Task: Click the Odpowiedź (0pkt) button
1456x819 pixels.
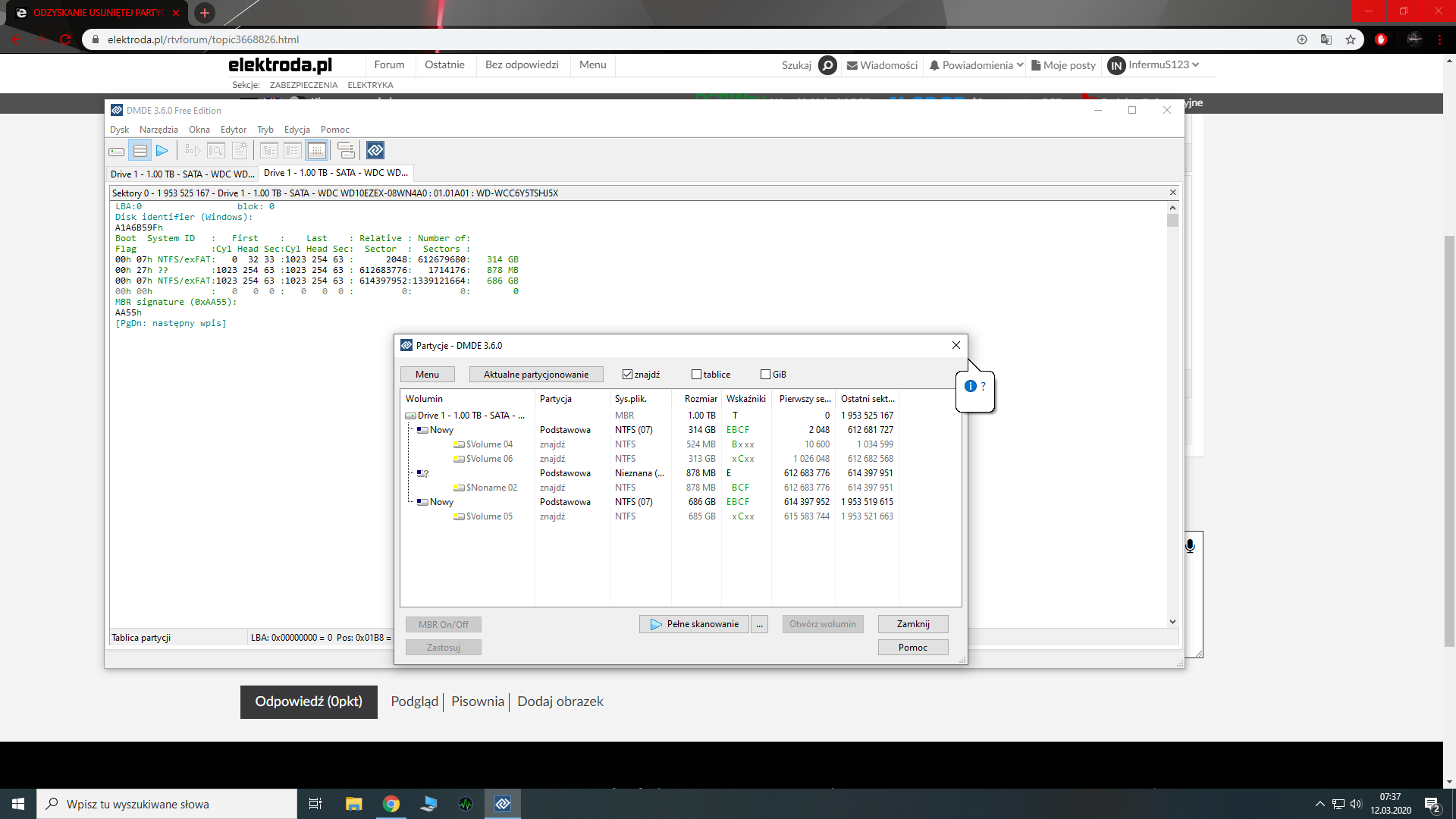Action: pos(309,701)
